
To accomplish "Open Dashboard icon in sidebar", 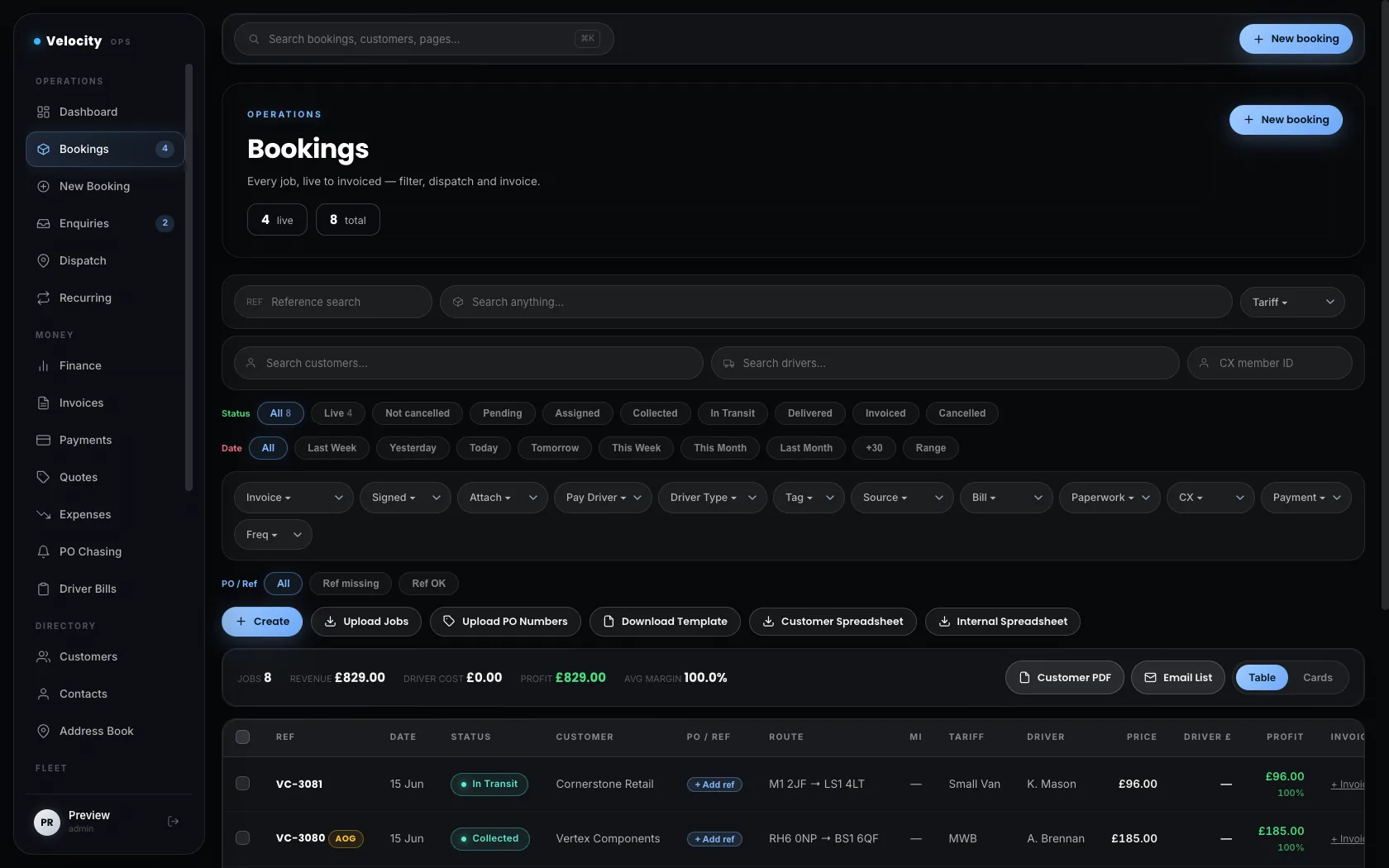I will [43, 112].
